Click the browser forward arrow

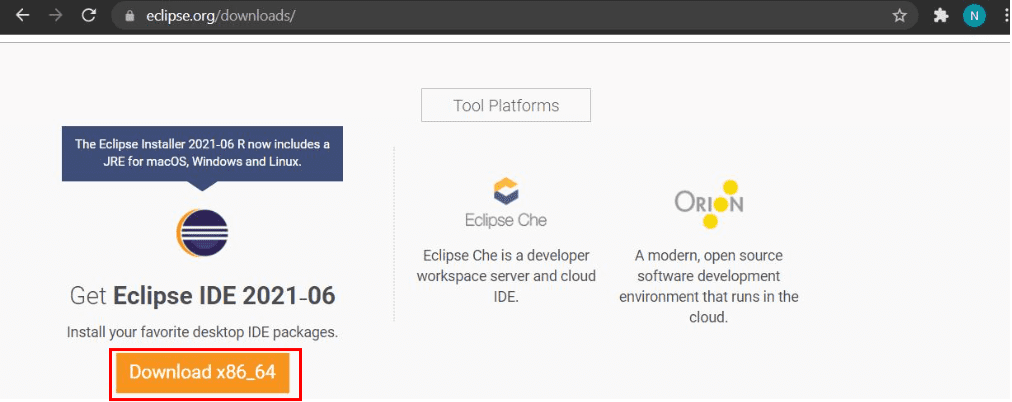click(55, 16)
